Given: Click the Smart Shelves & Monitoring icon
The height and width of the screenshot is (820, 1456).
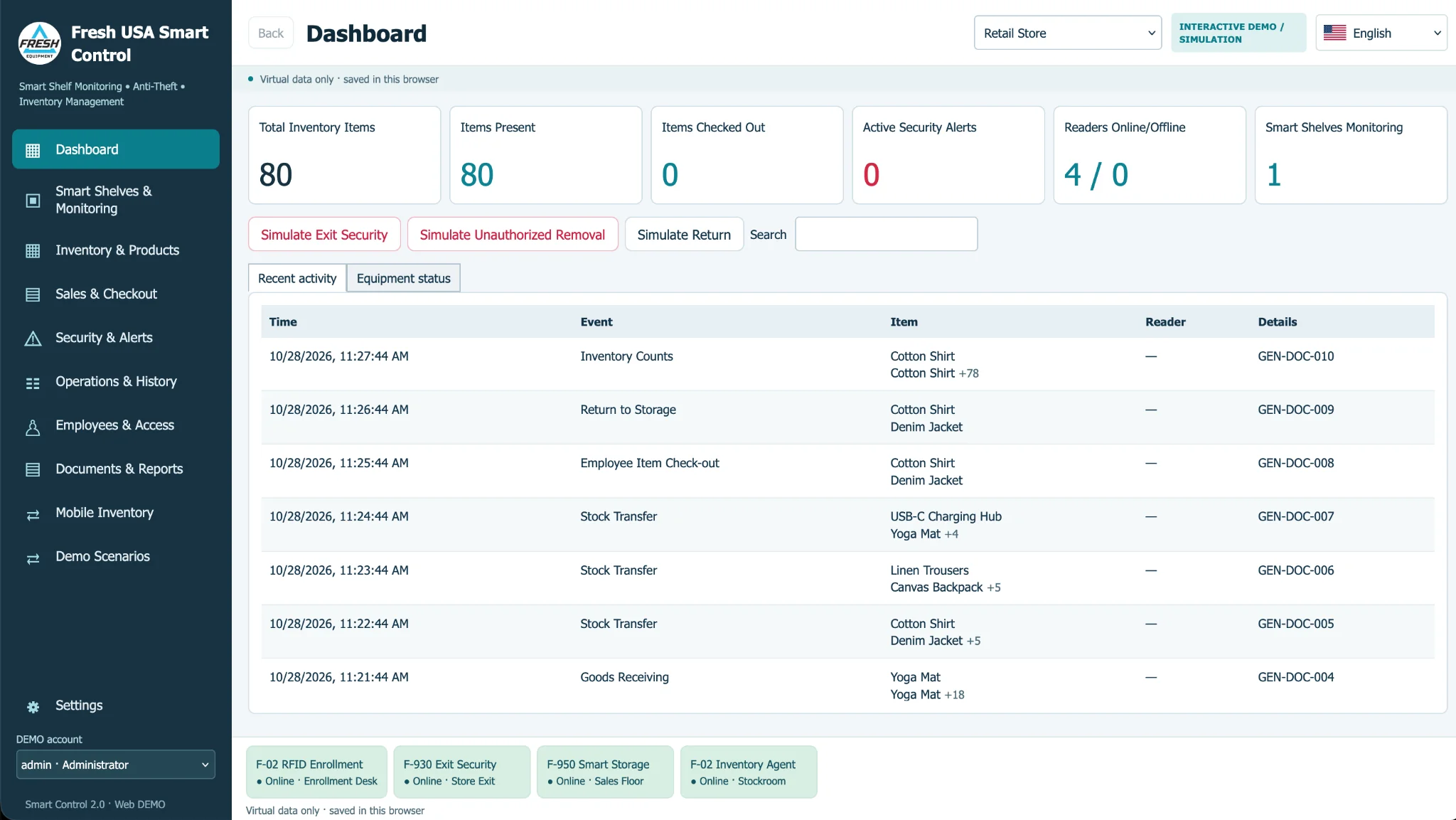Looking at the screenshot, I should coord(33,201).
